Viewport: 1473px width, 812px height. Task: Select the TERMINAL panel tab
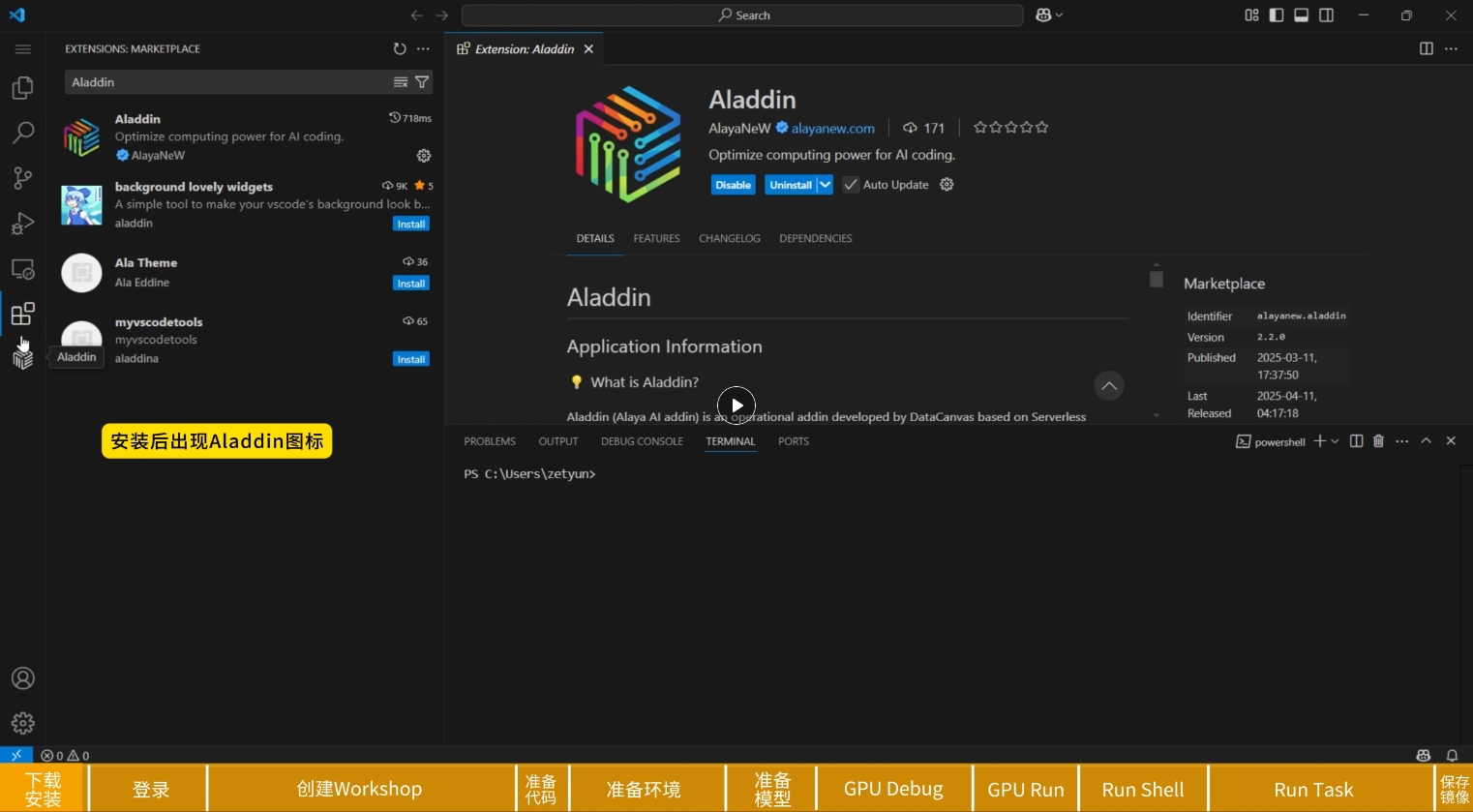(731, 441)
